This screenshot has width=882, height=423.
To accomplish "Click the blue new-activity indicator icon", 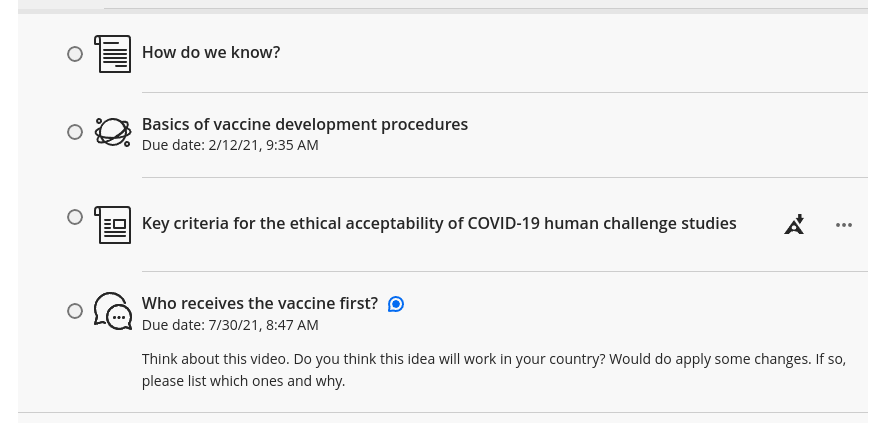I will pos(396,304).
